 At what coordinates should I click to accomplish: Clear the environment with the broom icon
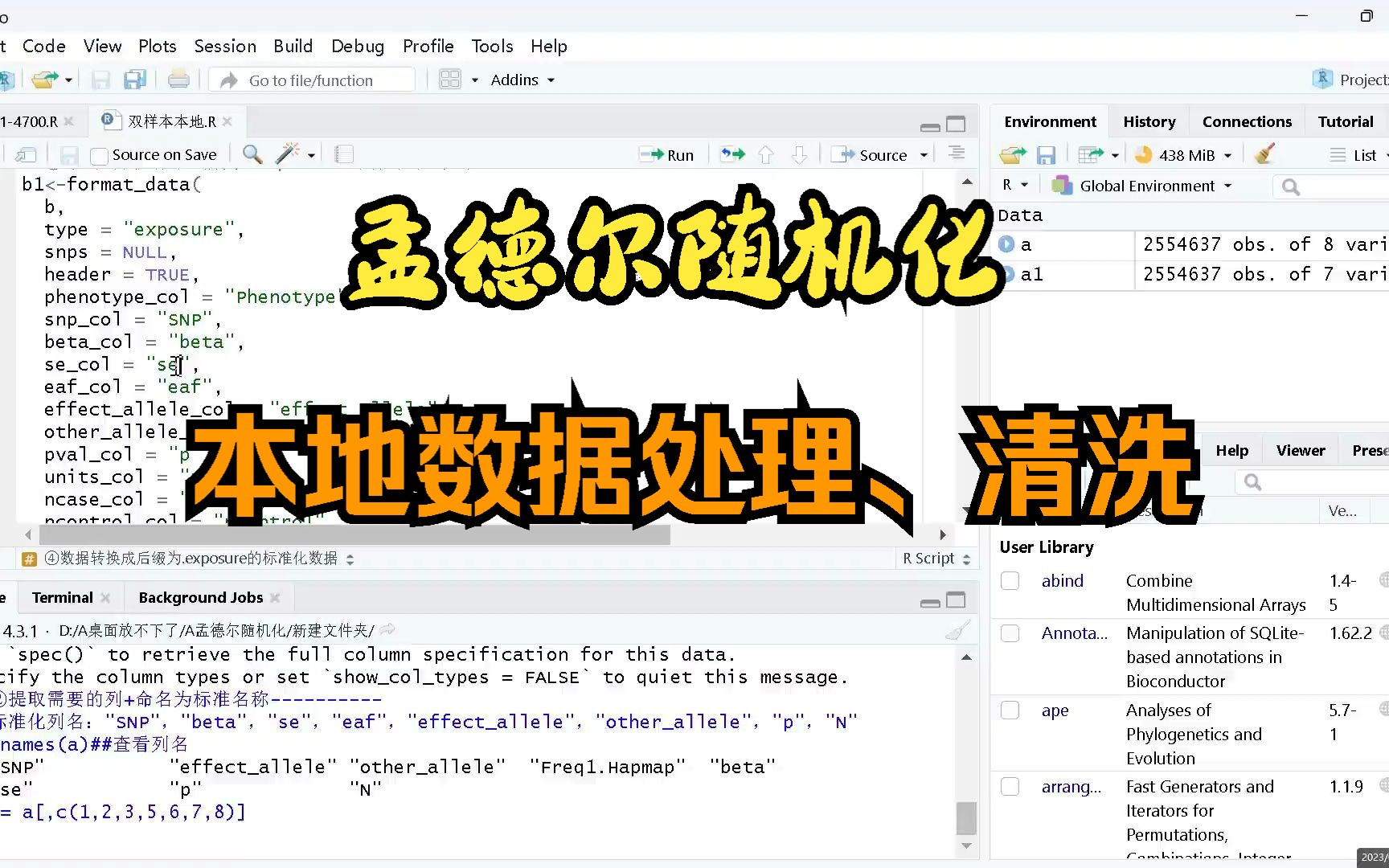coord(1264,154)
